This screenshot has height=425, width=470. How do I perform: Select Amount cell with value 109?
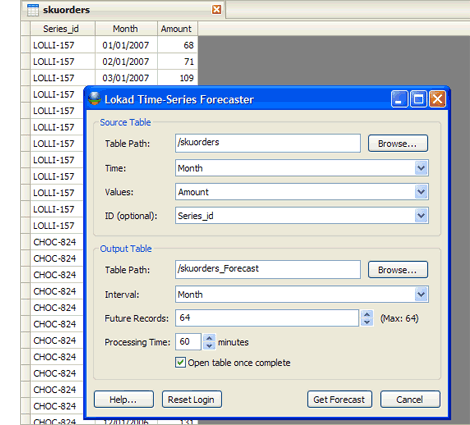(177, 78)
